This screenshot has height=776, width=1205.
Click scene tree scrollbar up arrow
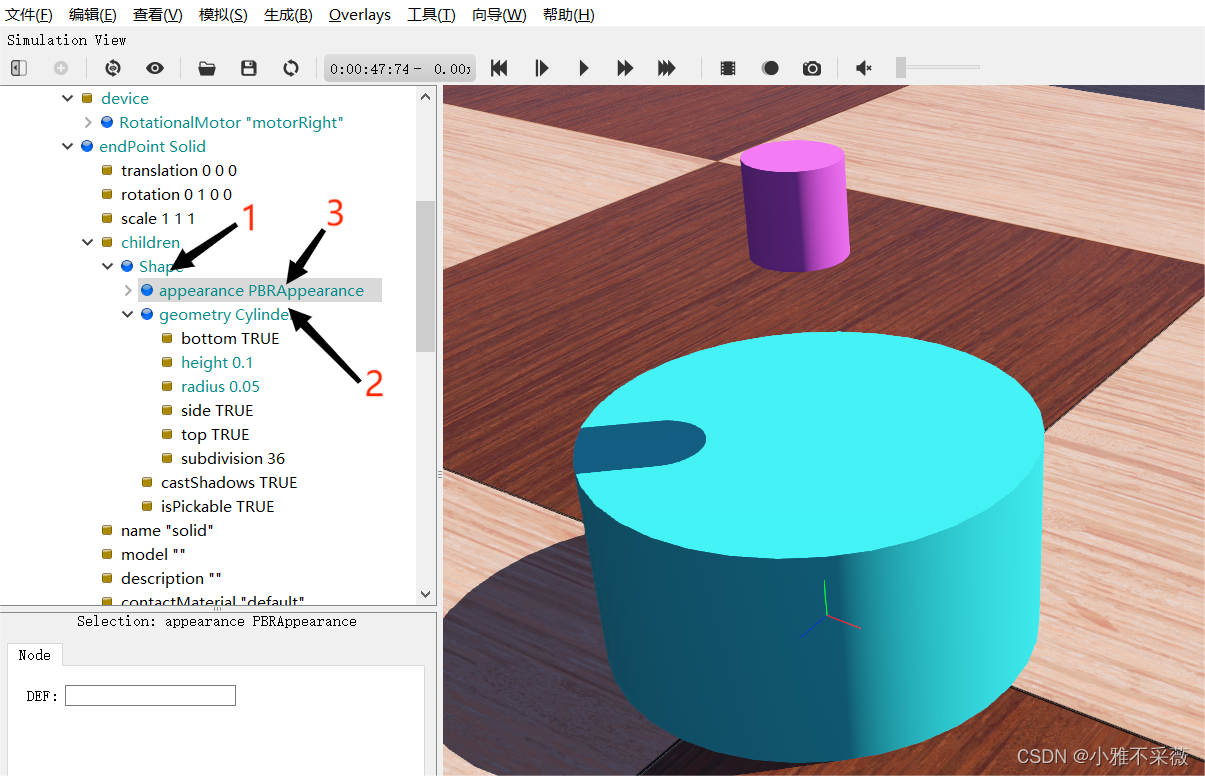(426, 96)
